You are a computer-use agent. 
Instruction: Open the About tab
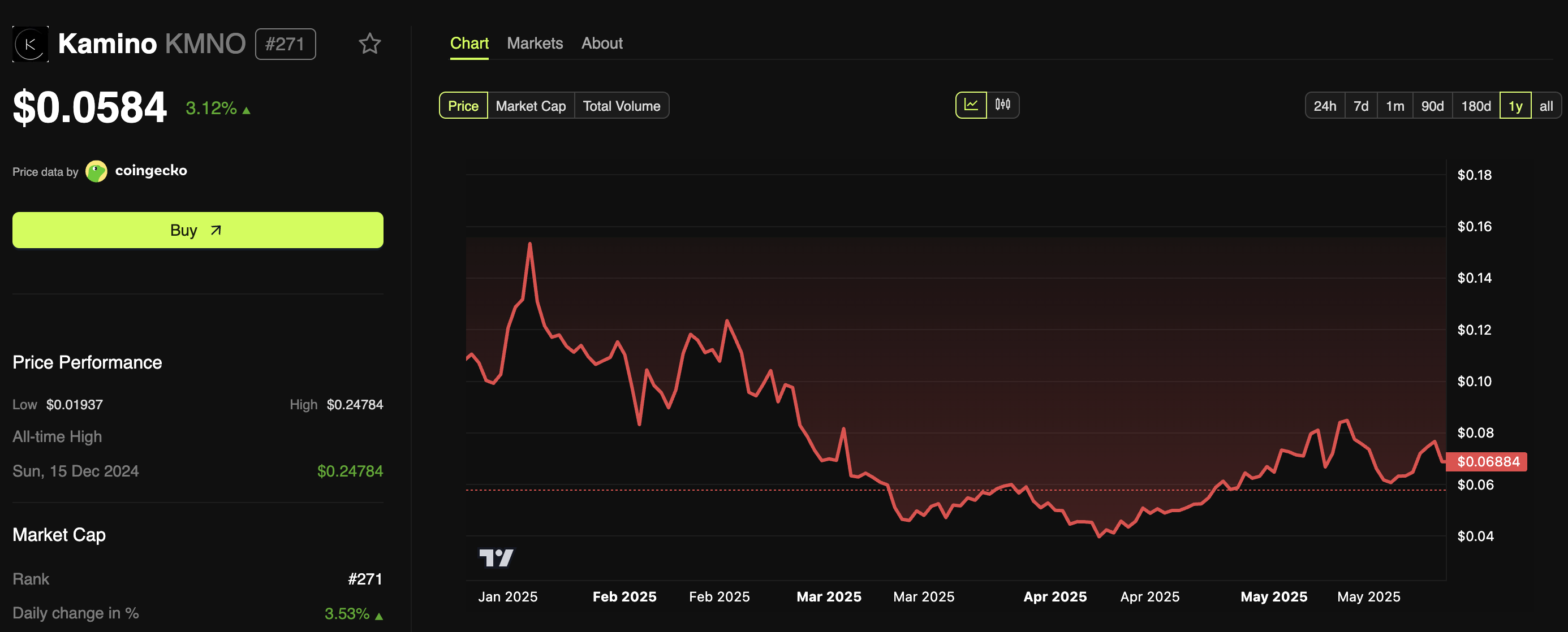[601, 43]
